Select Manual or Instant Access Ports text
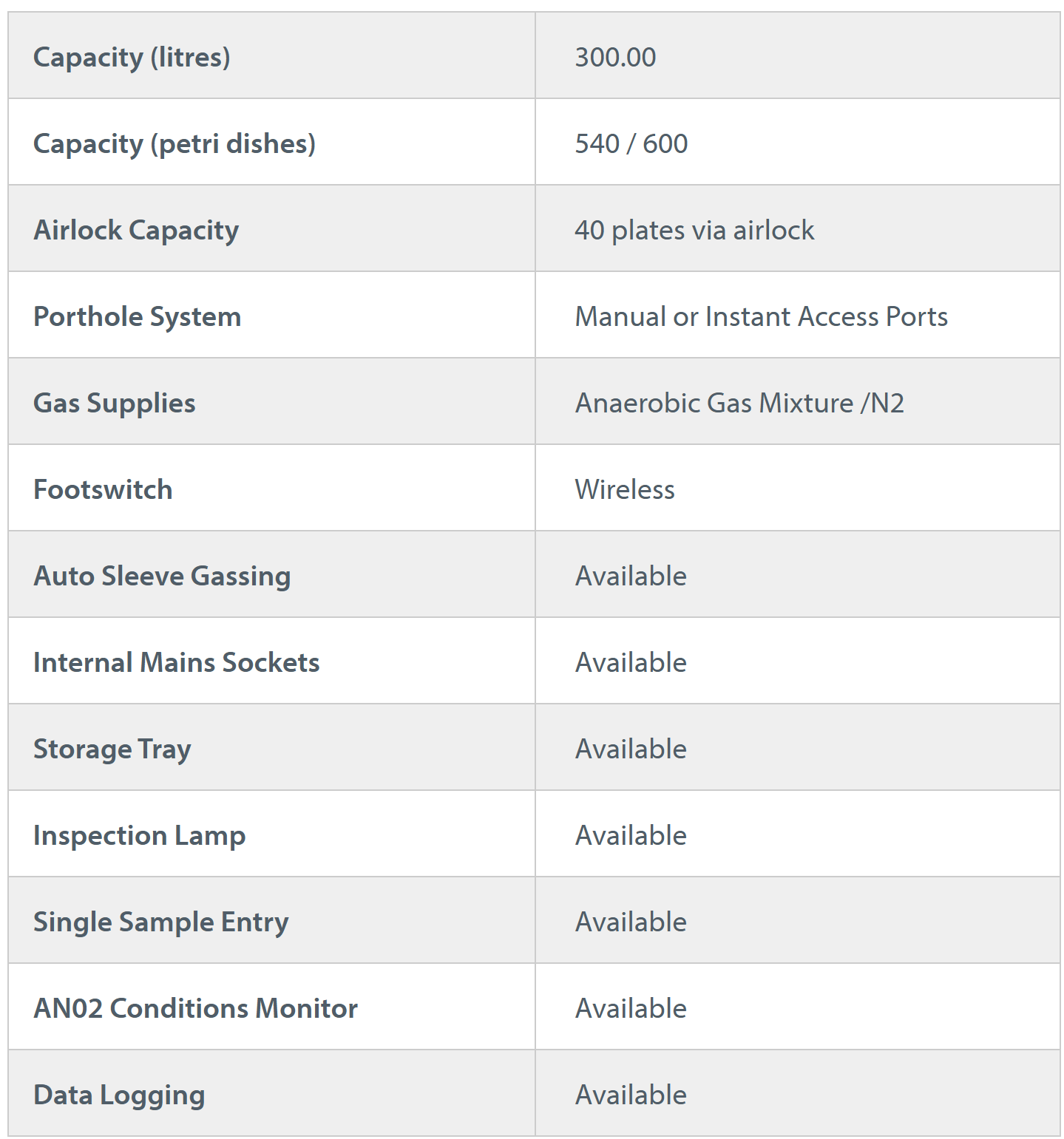This screenshot has width=1064, height=1139. [x=761, y=316]
